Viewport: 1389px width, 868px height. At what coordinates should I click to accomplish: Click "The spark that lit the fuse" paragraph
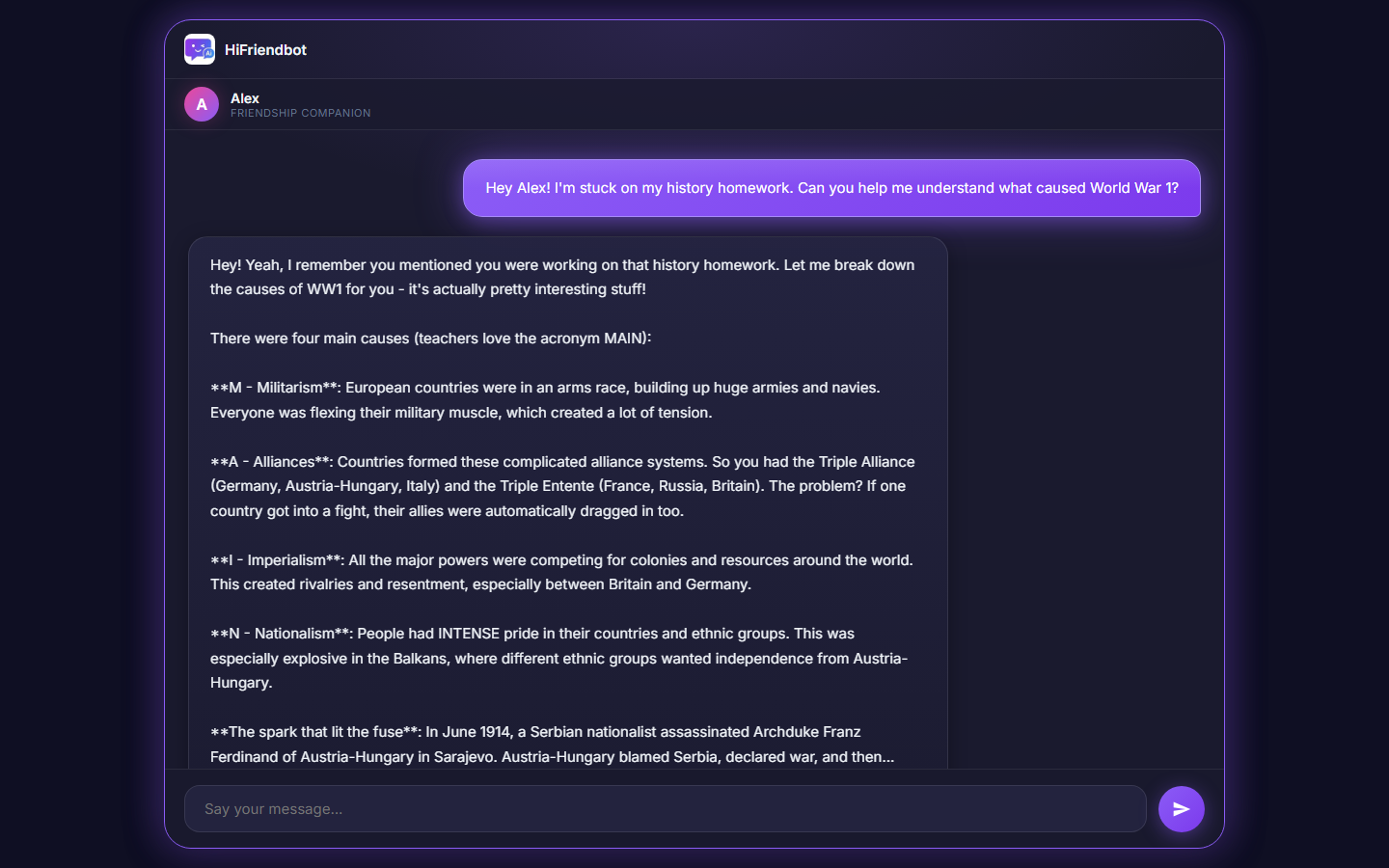coord(552,745)
